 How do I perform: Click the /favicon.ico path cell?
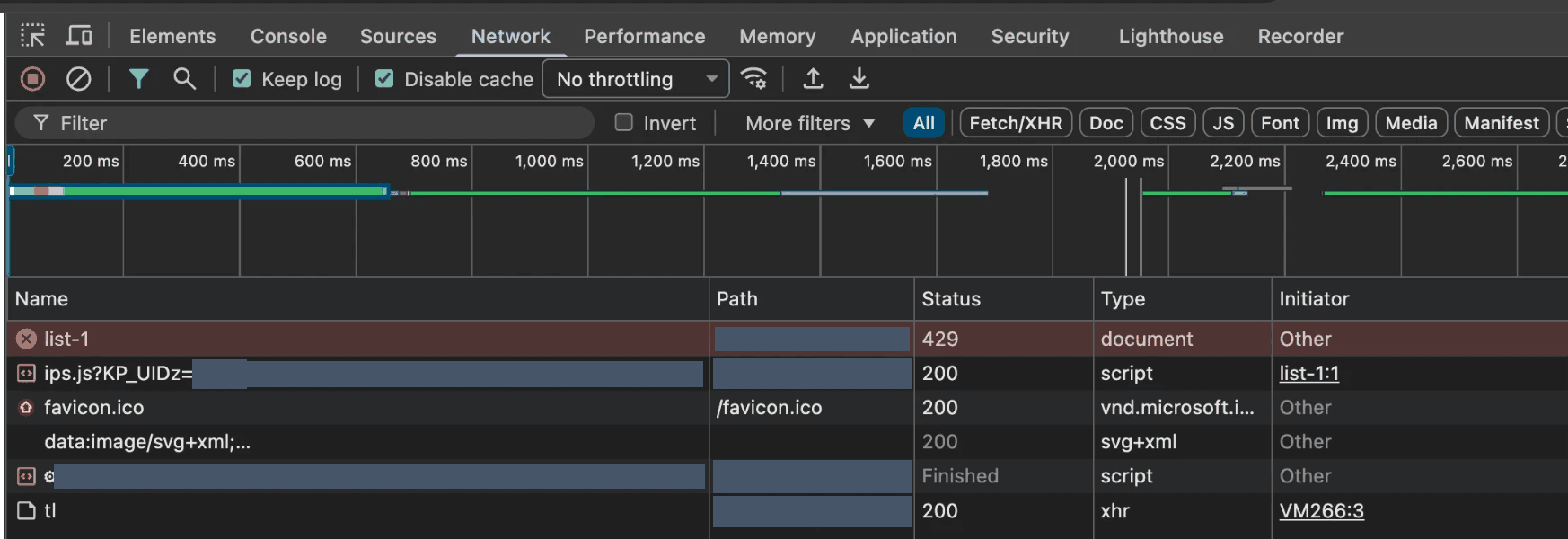(x=812, y=407)
